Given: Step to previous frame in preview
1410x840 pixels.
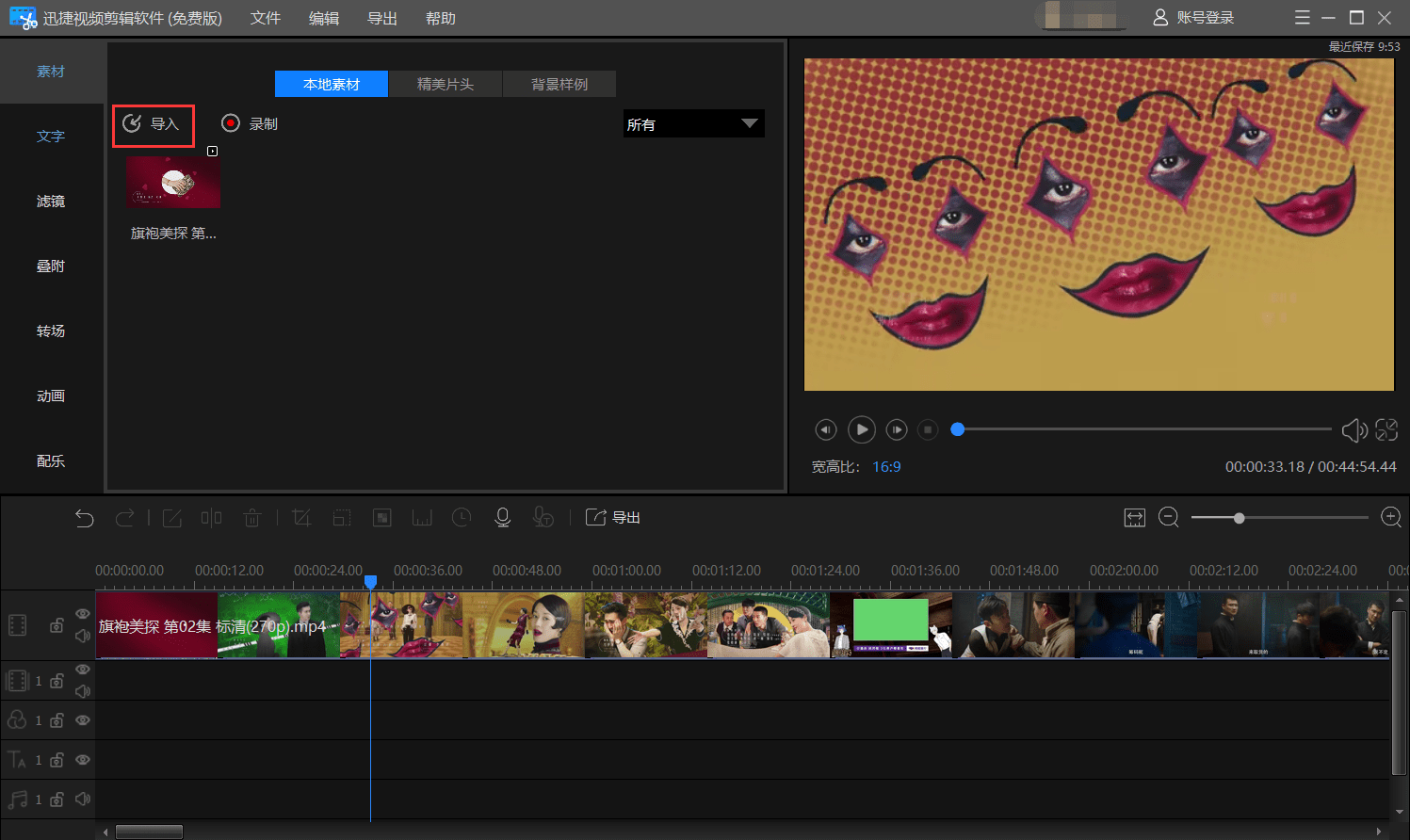Looking at the screenshot, I should click(826, 429).
